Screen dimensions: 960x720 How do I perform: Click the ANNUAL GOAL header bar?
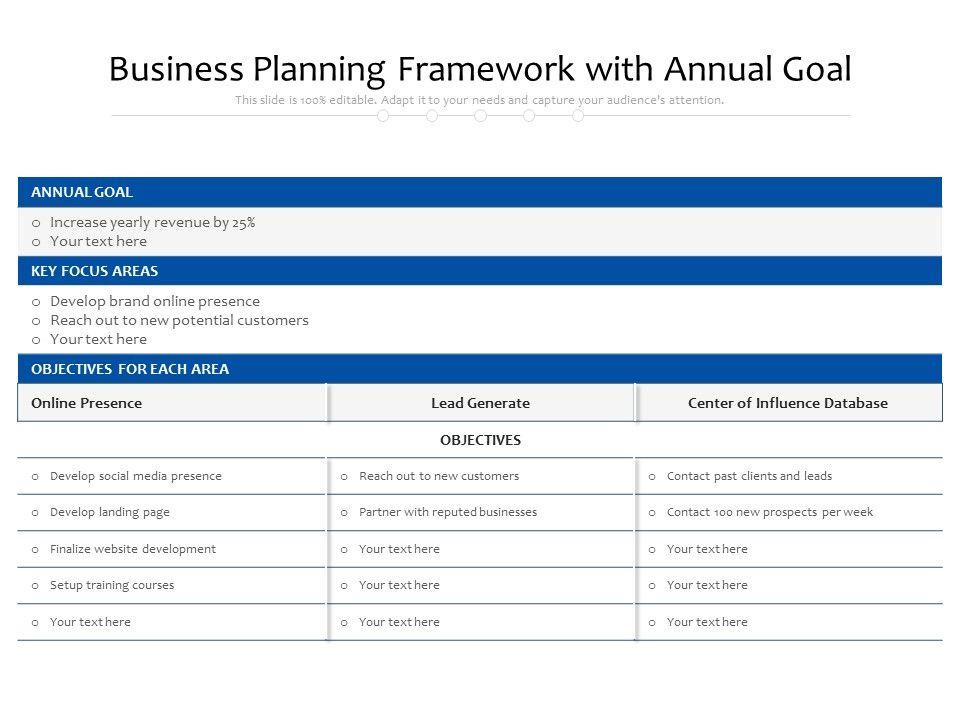[480, 192]
